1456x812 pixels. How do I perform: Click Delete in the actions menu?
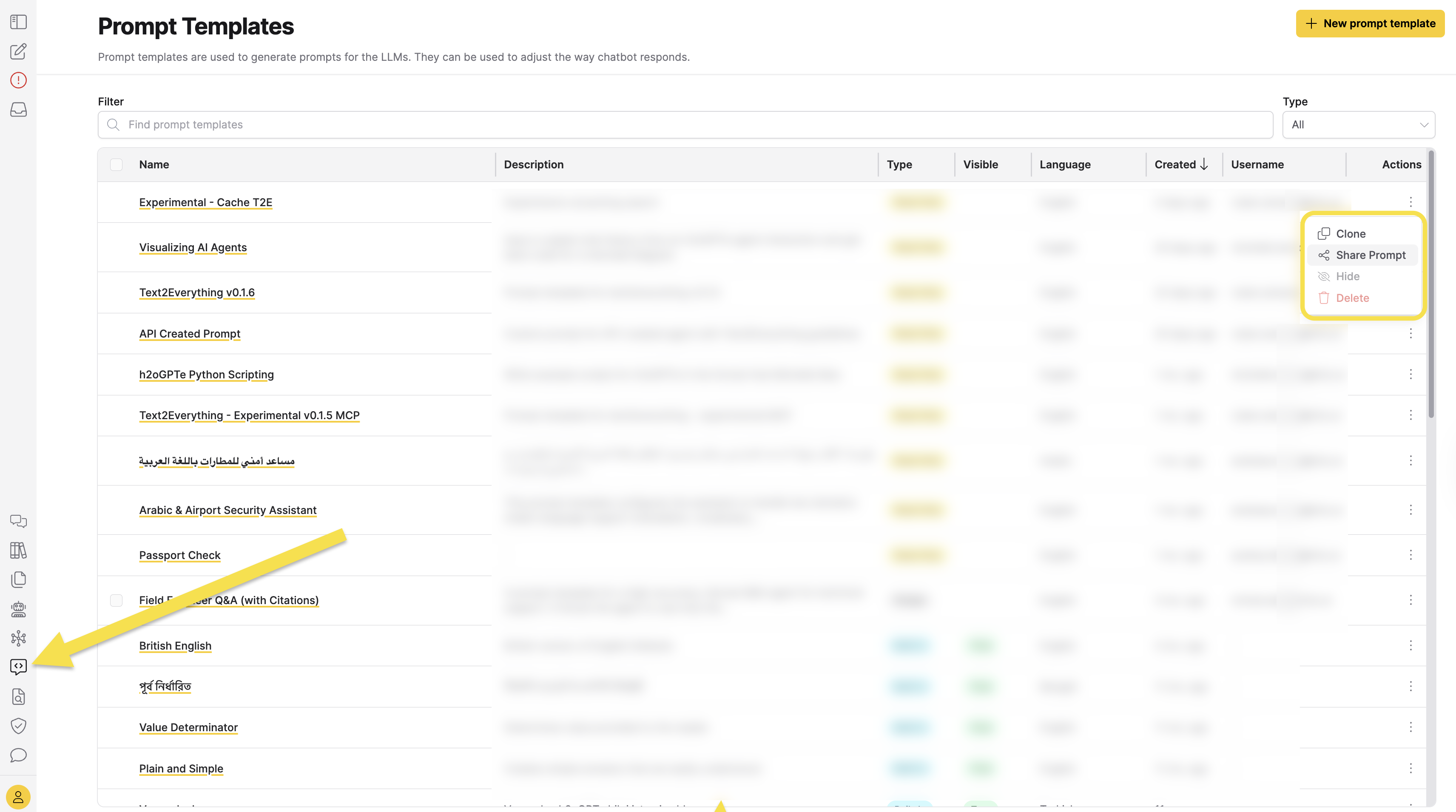[x=1351, y=298]
